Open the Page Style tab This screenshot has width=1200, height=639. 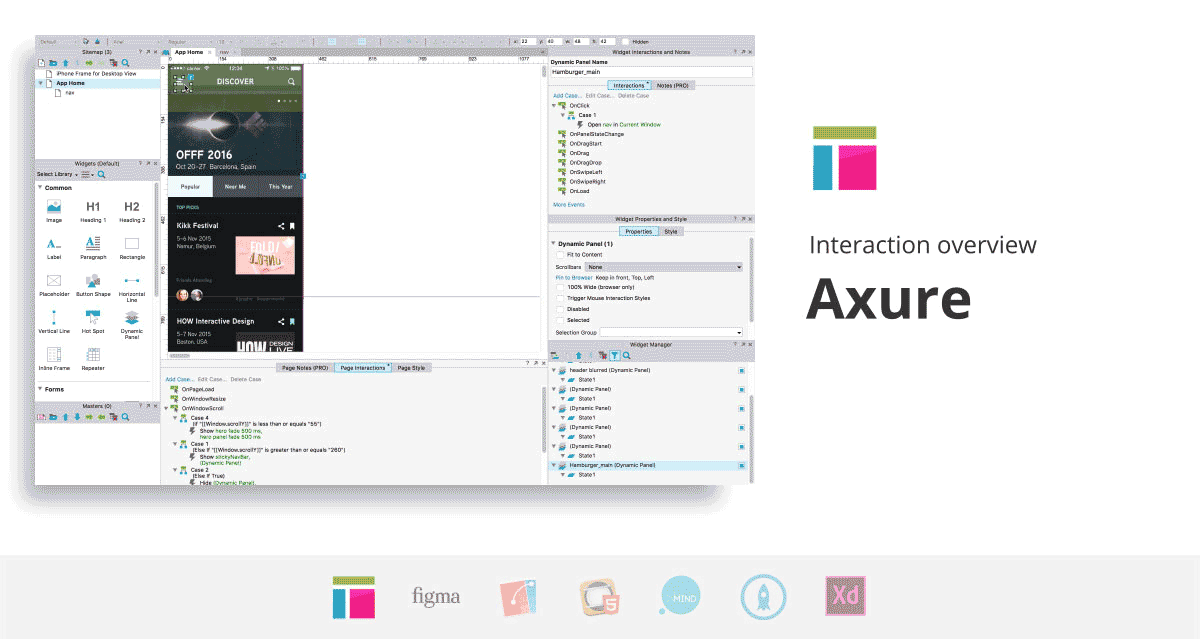click(412, 368)
